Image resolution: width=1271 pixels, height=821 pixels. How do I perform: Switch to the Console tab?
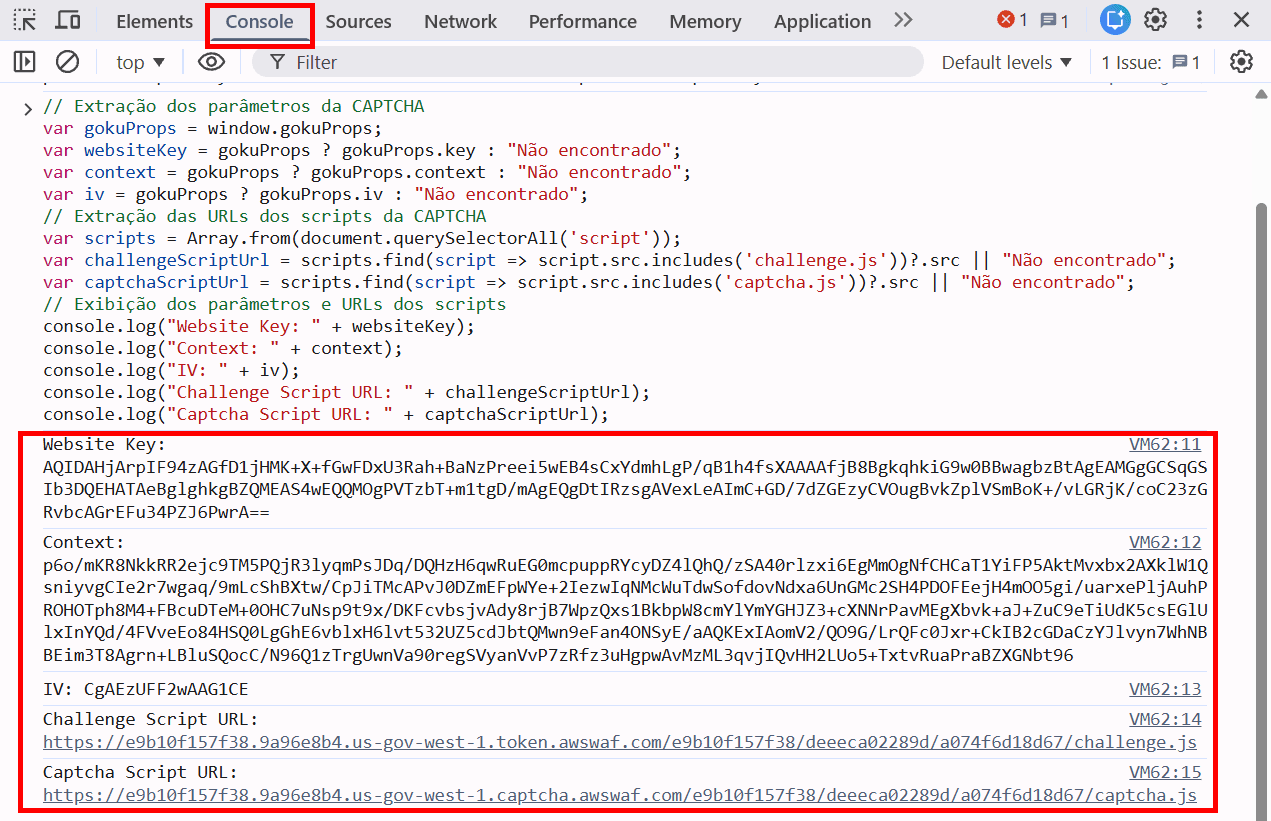[259, 21]
